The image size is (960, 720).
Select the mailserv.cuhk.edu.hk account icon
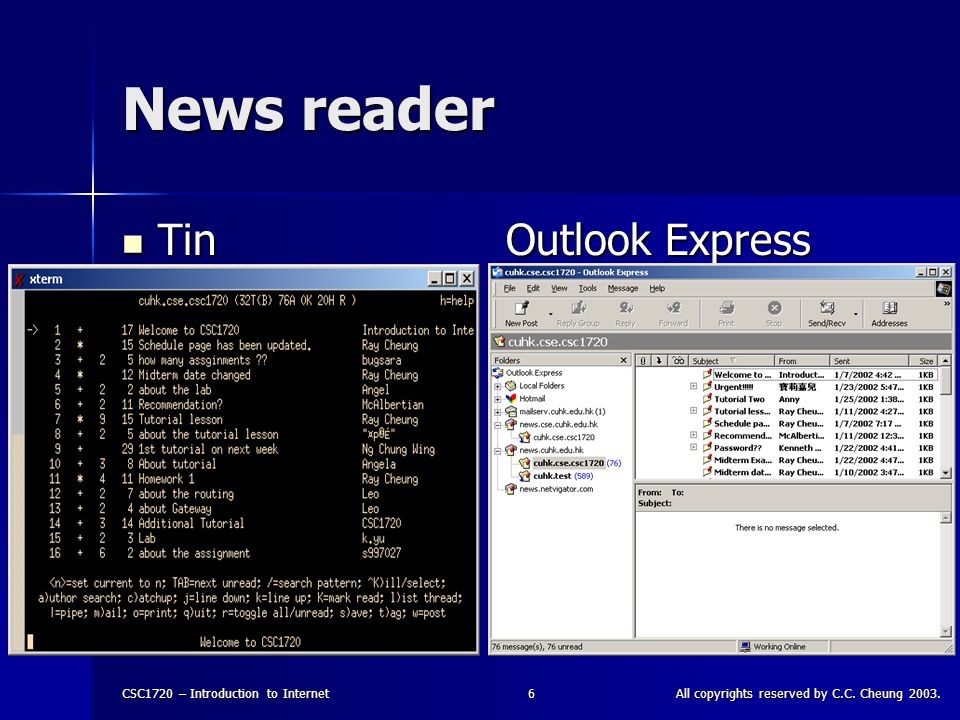511,411
